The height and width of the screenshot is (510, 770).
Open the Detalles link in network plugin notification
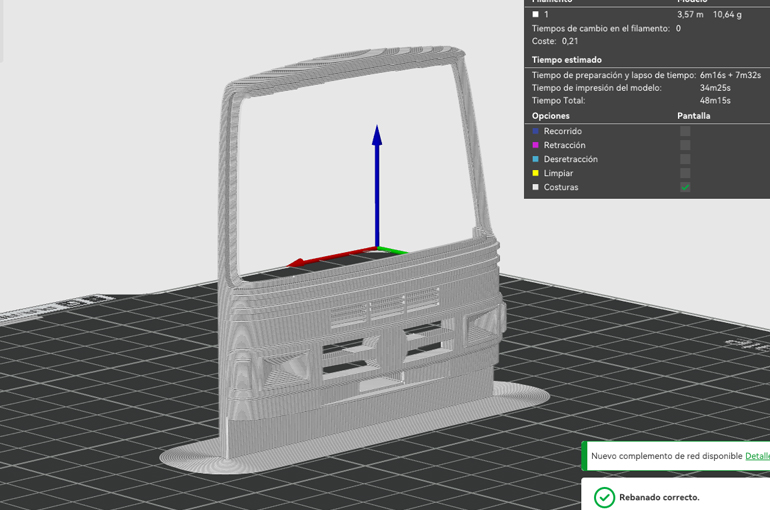(757, 456)
